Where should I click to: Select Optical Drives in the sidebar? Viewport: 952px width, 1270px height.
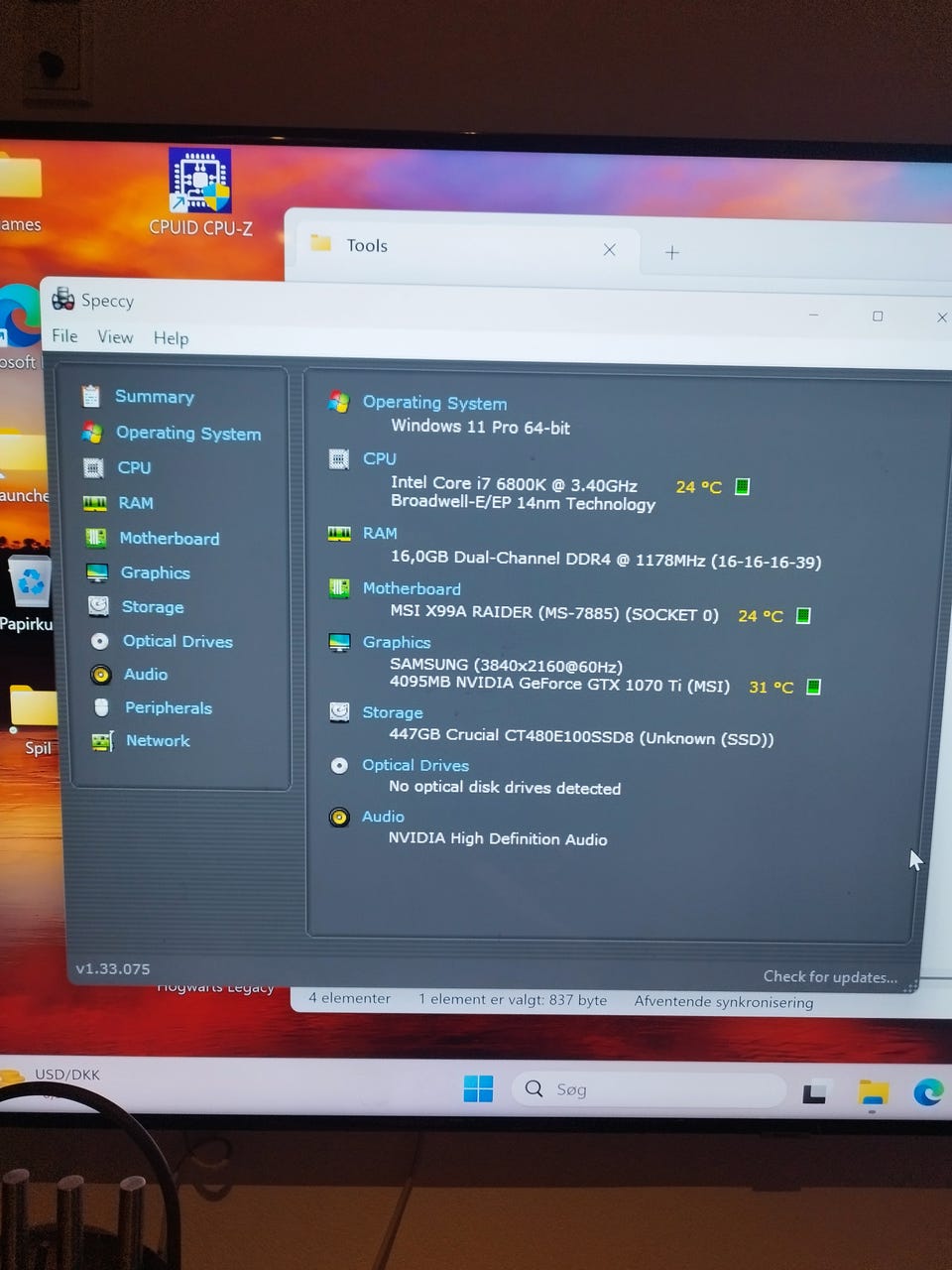178,641
